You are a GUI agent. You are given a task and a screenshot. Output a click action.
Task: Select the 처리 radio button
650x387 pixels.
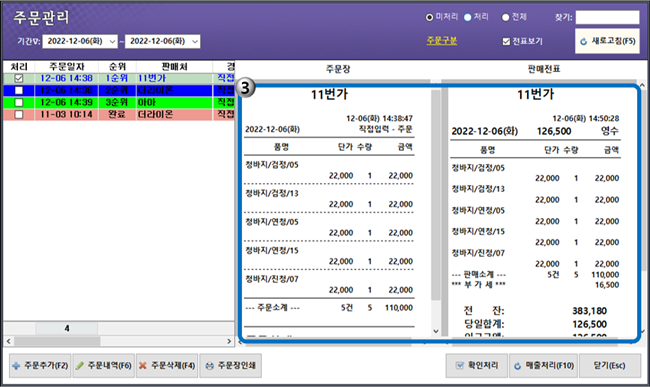tap(468, 17)
